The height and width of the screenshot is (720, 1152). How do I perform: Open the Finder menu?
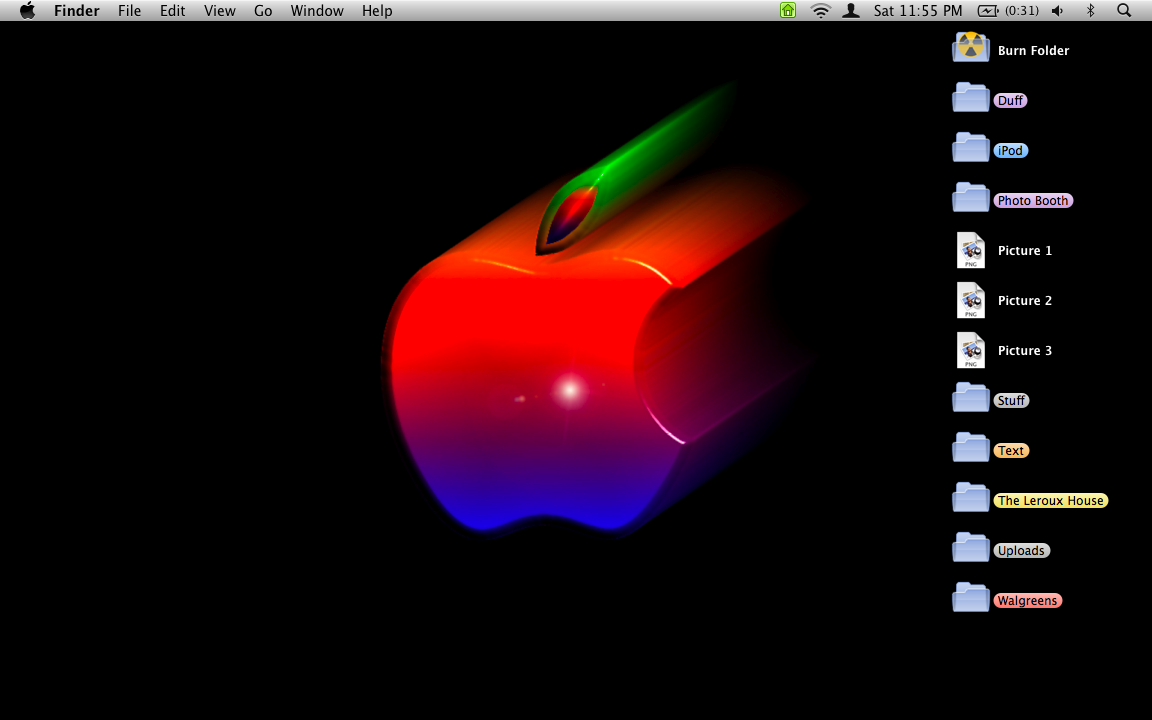click(x=76, y=10)
